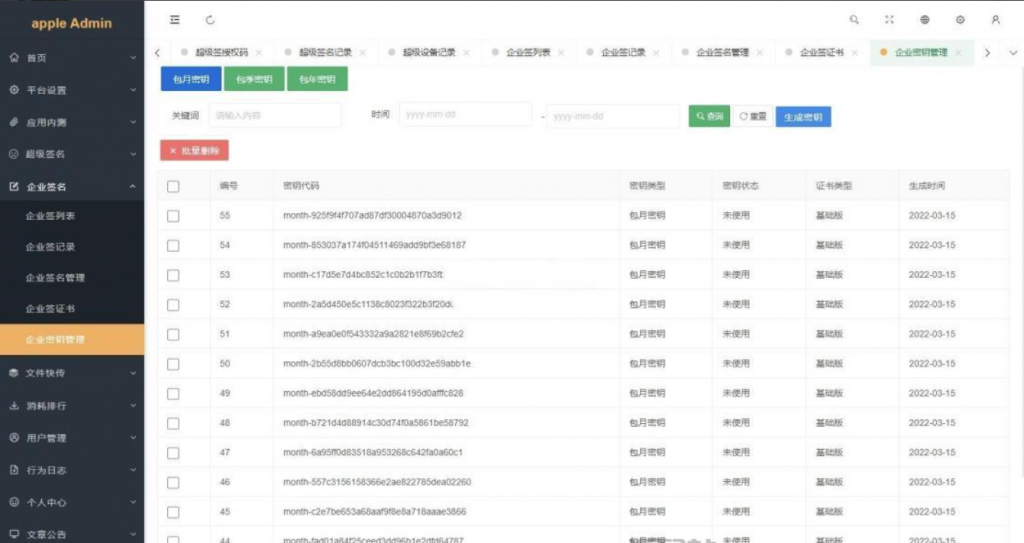Click the sidebar collapse menu icon
The width and height of the screenshot is (1024, 543).
coord(174,20)
